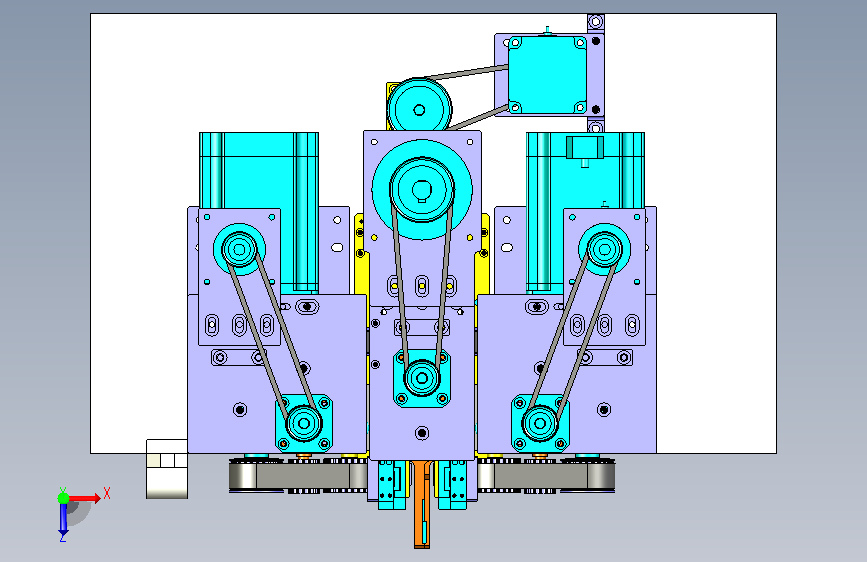Select the square cyan motor at top right
This screenshot has height=562, width=867.
[x=547, y=75]
